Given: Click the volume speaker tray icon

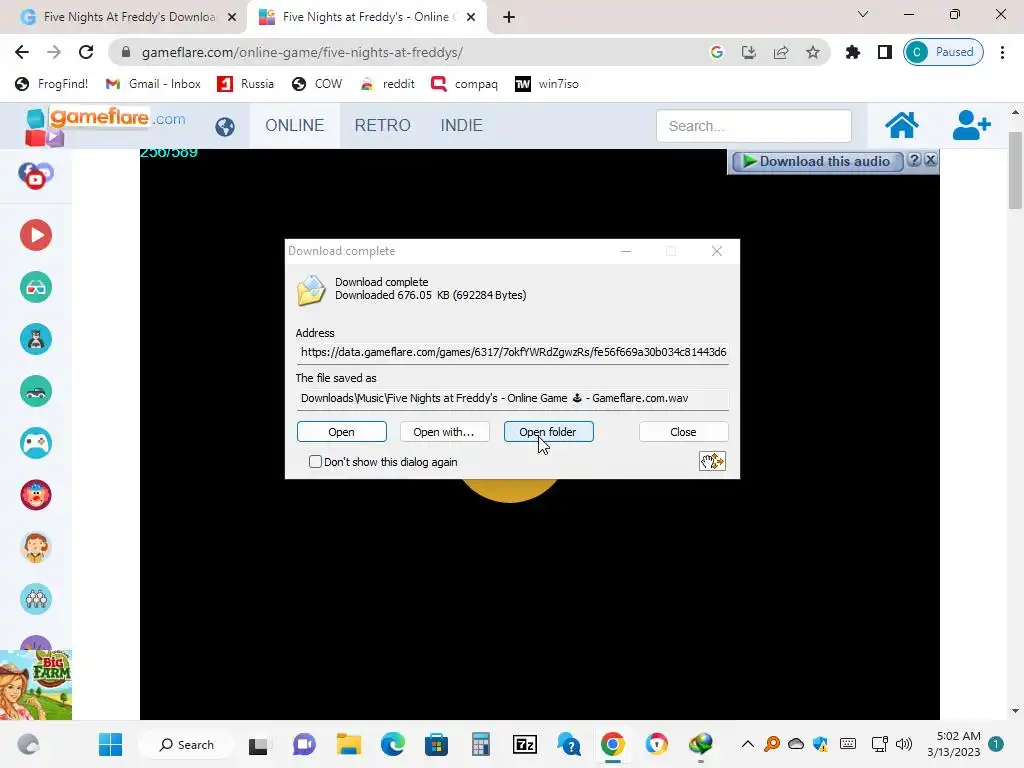Looking at the screenshot, I should click(904, 744).
